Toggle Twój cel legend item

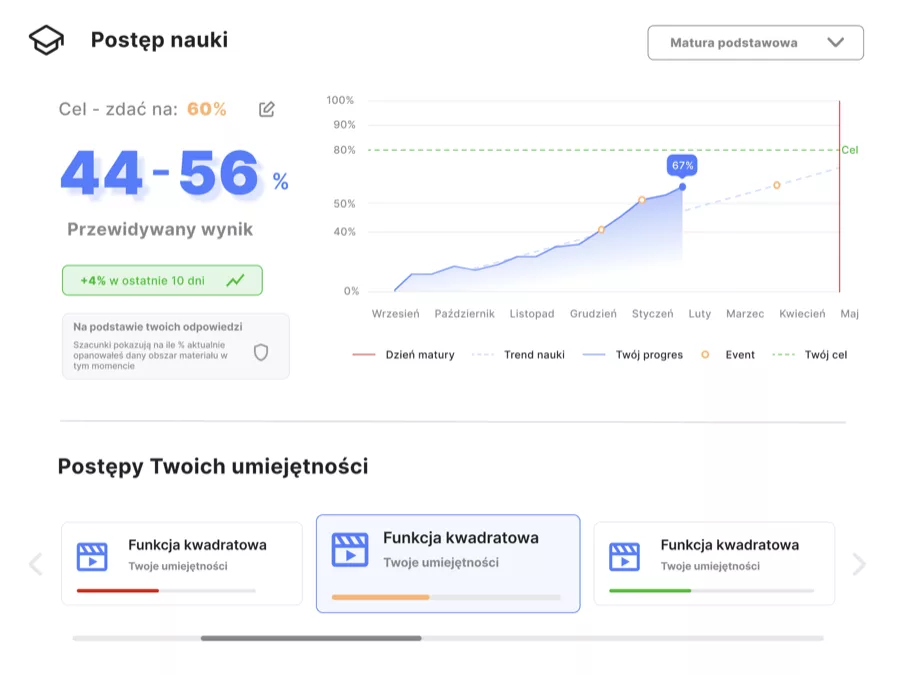coord(809,355)
